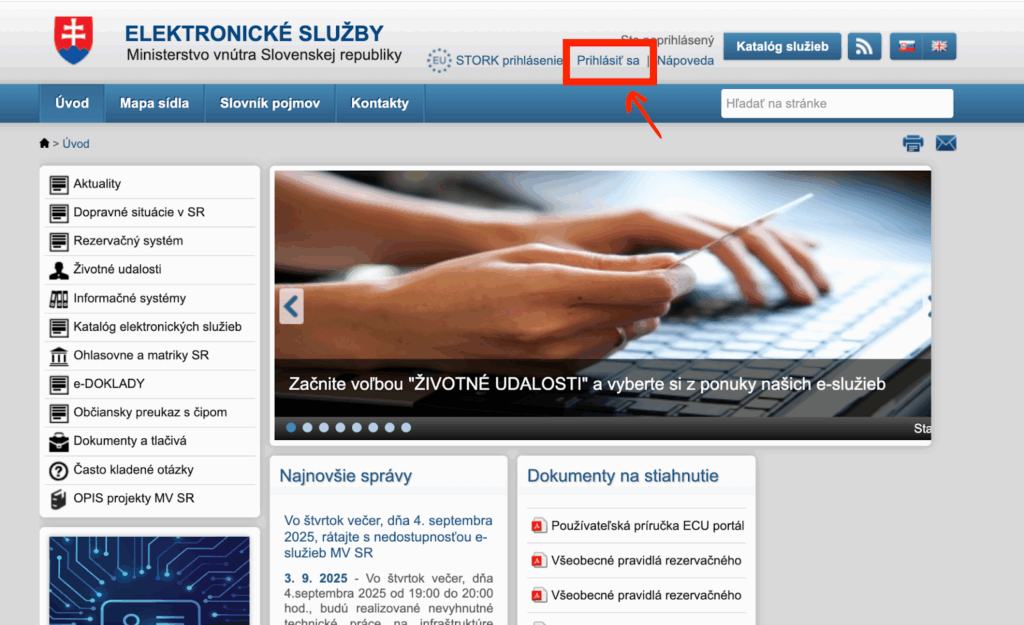Click the previous slide arrow on banner
1024x625 pixels.
tap(291, 306)
